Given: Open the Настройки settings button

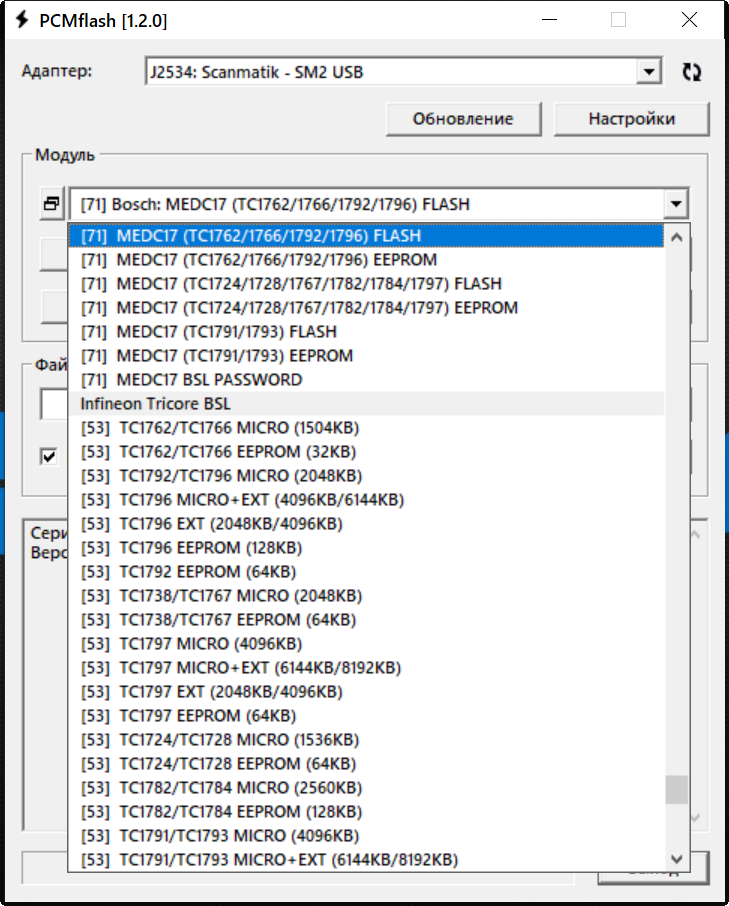Looking at the screenshot, I should pyautogui.click(x=631, y=119).
